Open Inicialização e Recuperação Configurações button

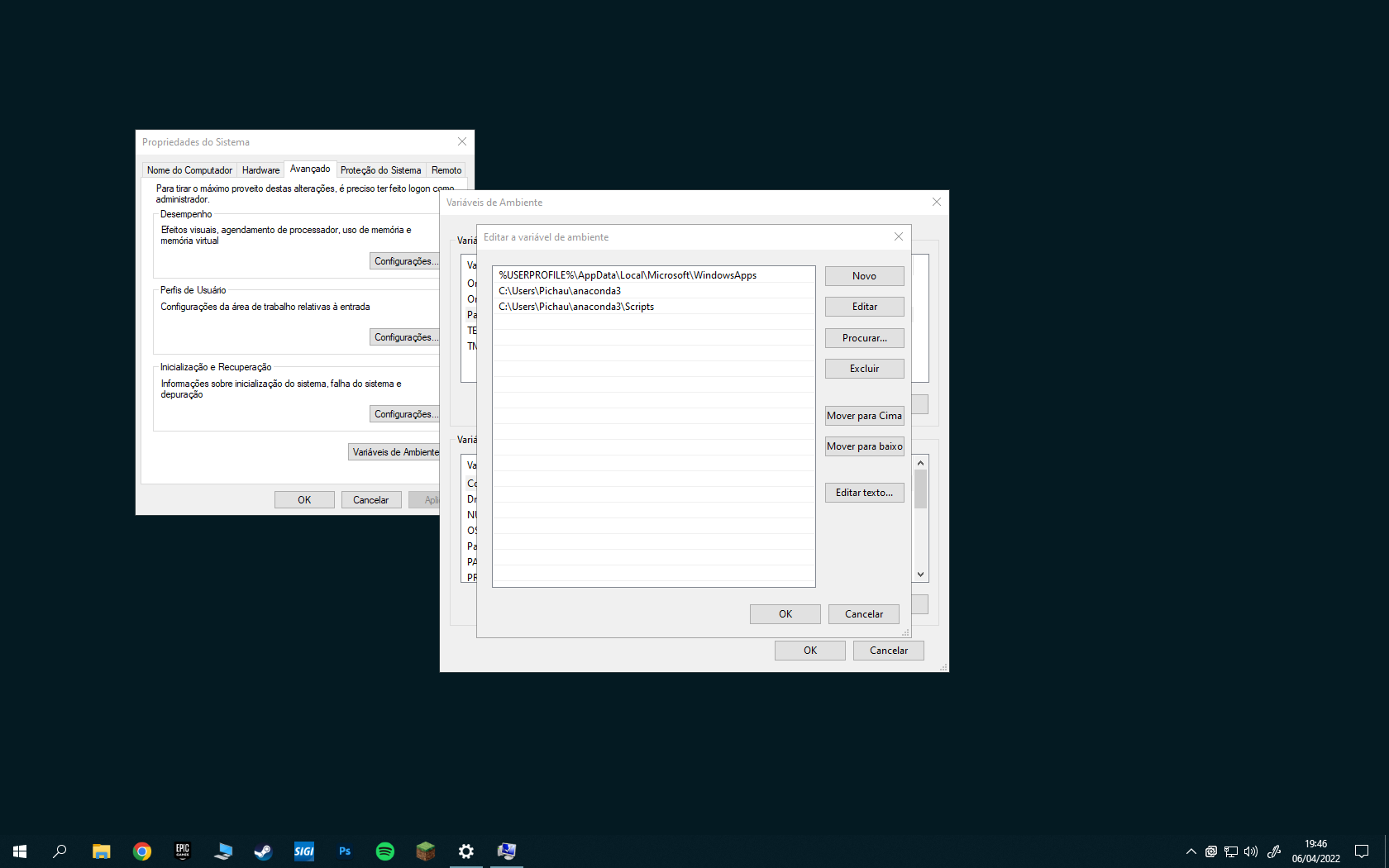(x=404, y=414)
